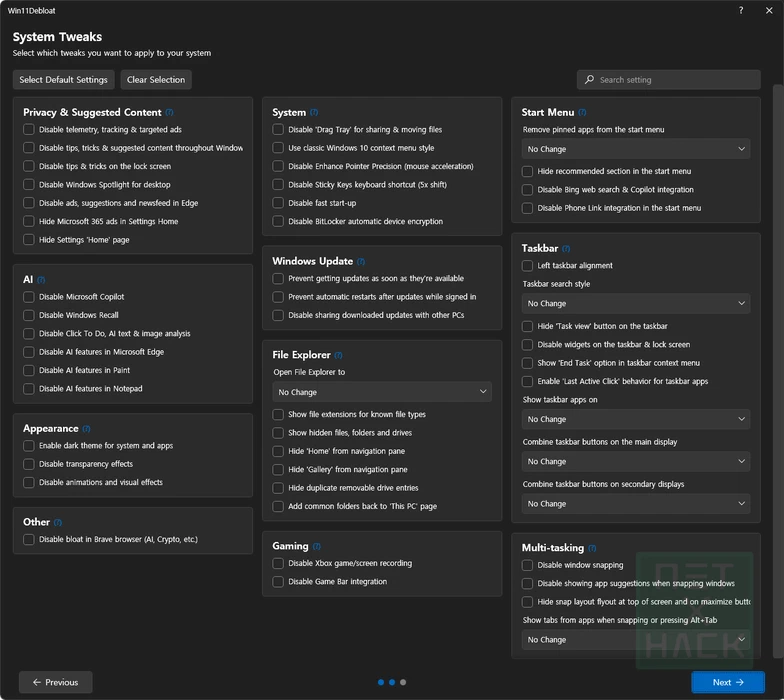Click the info icon next to File Explorer
The image size is (784, 700).
(x=338, y=355)
